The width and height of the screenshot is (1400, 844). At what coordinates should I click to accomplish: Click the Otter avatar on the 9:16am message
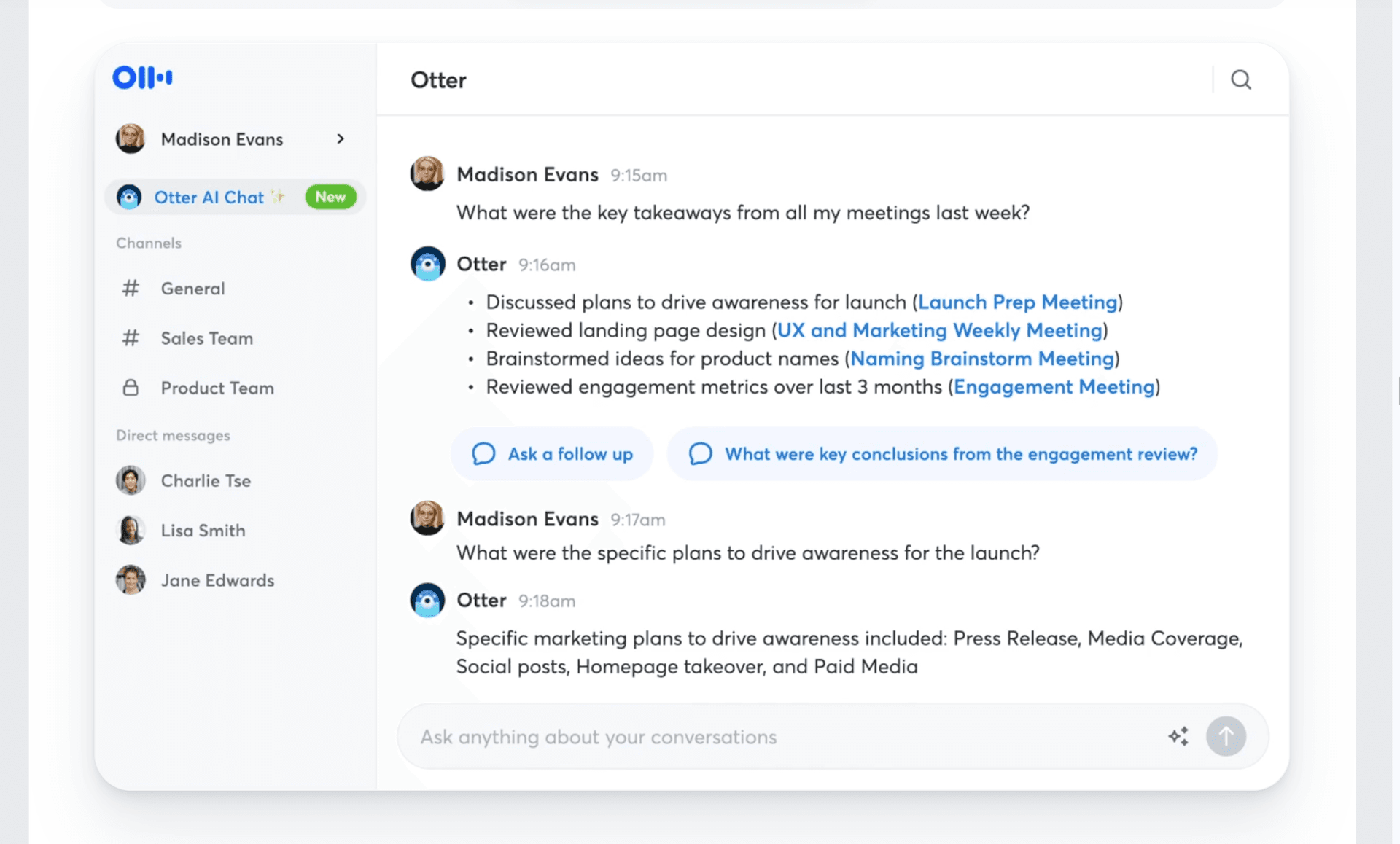pos(427,264)
